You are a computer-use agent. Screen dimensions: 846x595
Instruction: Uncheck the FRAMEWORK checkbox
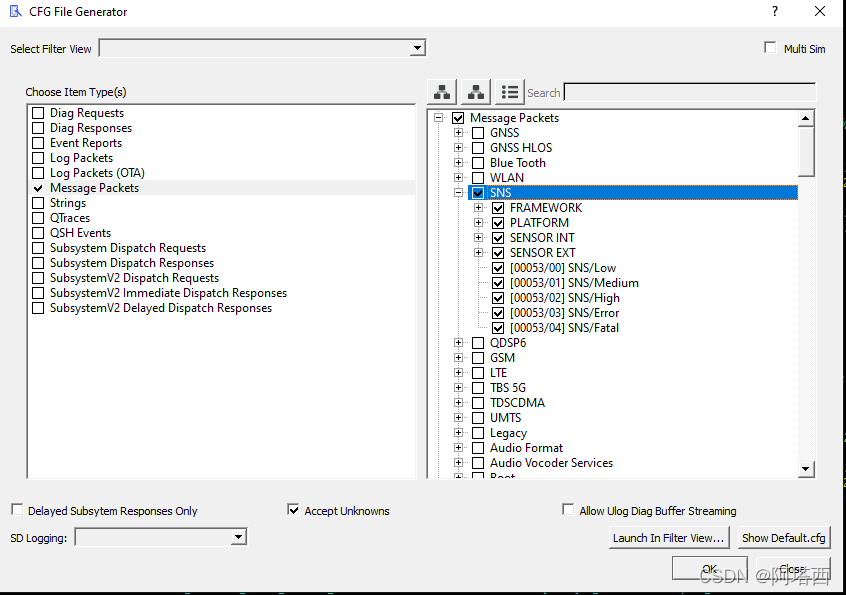pyautogui.click(x=498, y=208)
